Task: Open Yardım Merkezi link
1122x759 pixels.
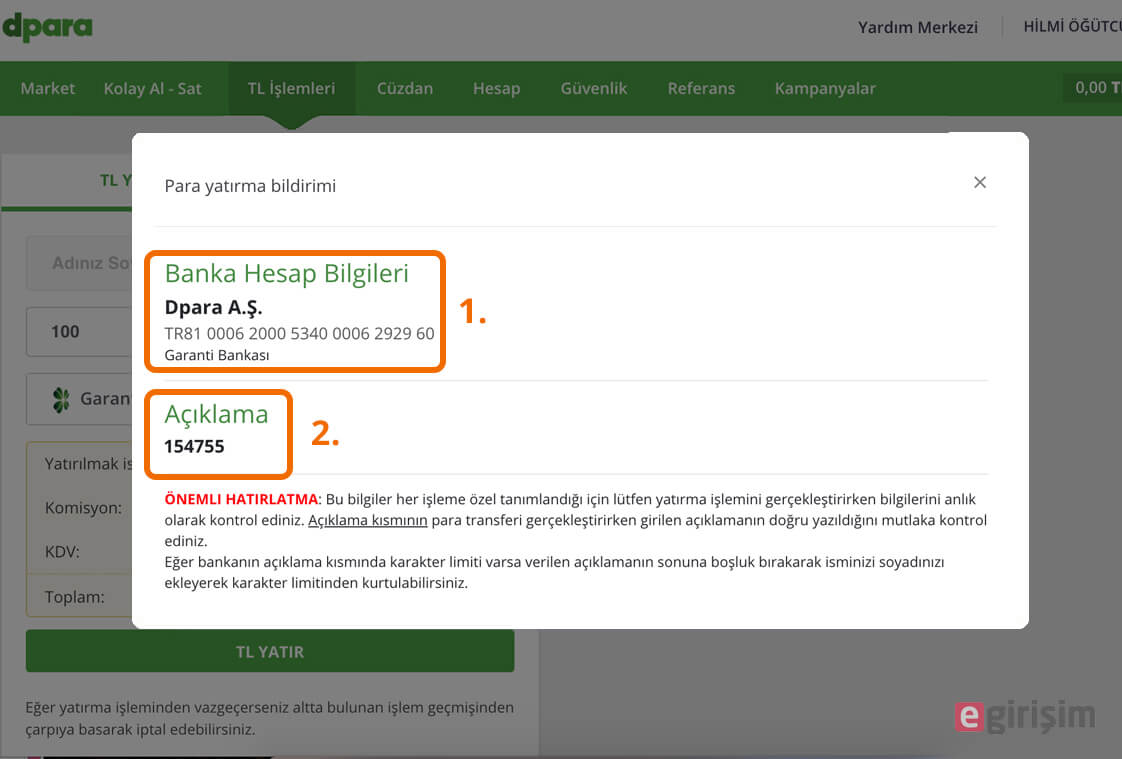Action: pos(917,27)
